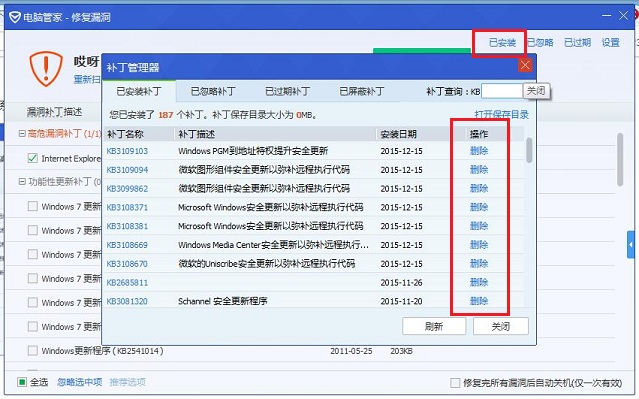639x399 pixels.
Task: Delete patch KB3108669
Action: pos(479,245)
